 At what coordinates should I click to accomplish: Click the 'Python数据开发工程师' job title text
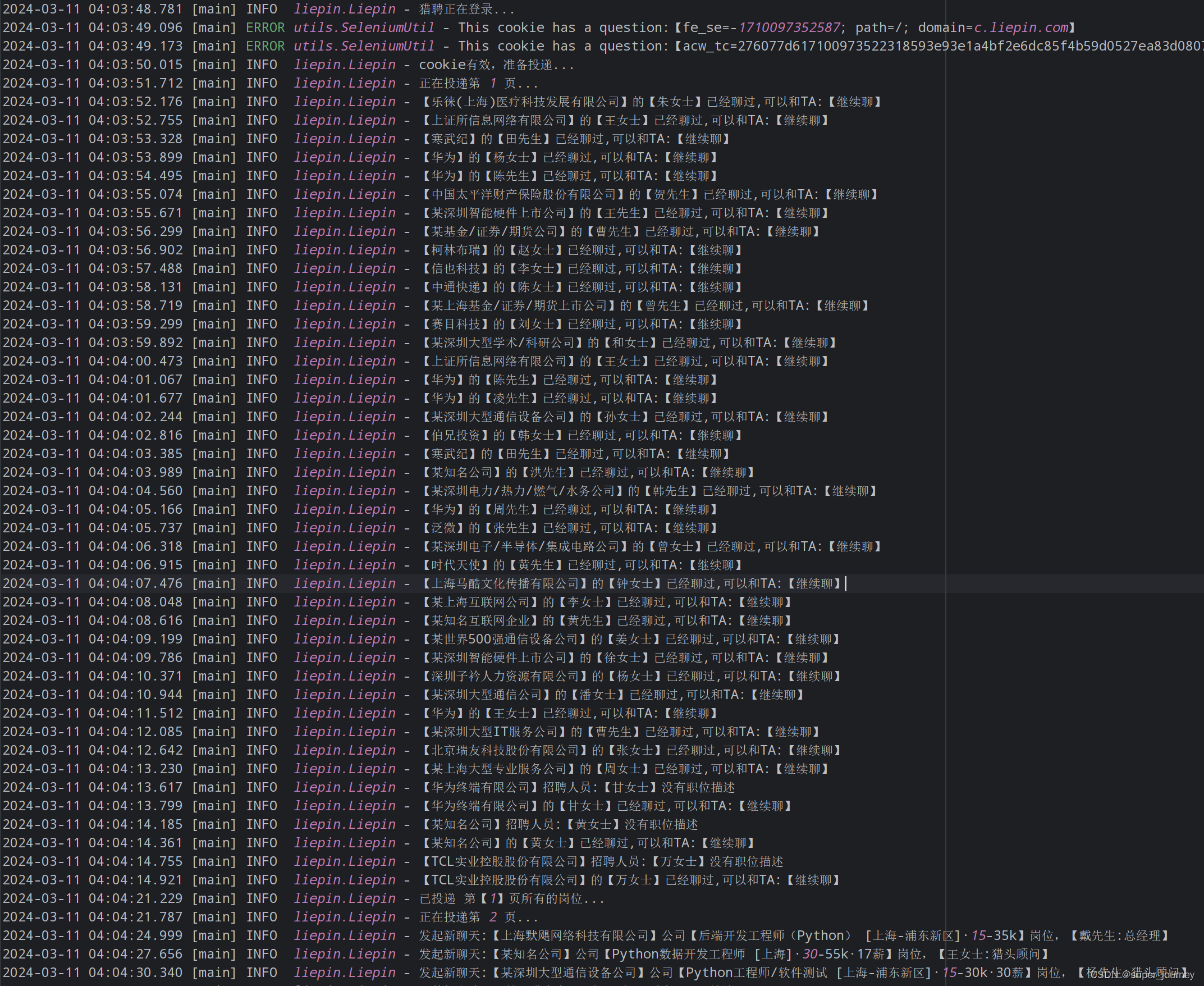point(679,954)
